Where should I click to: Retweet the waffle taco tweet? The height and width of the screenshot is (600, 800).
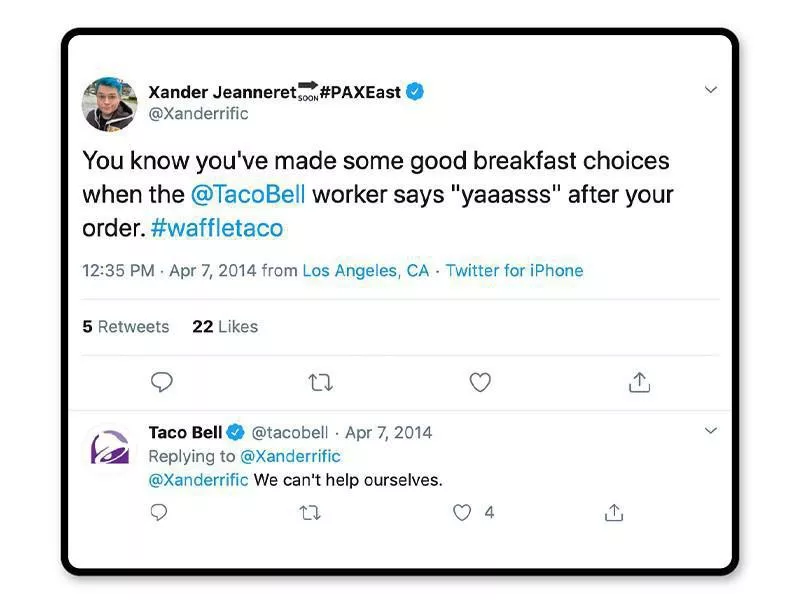pos(321,382)
